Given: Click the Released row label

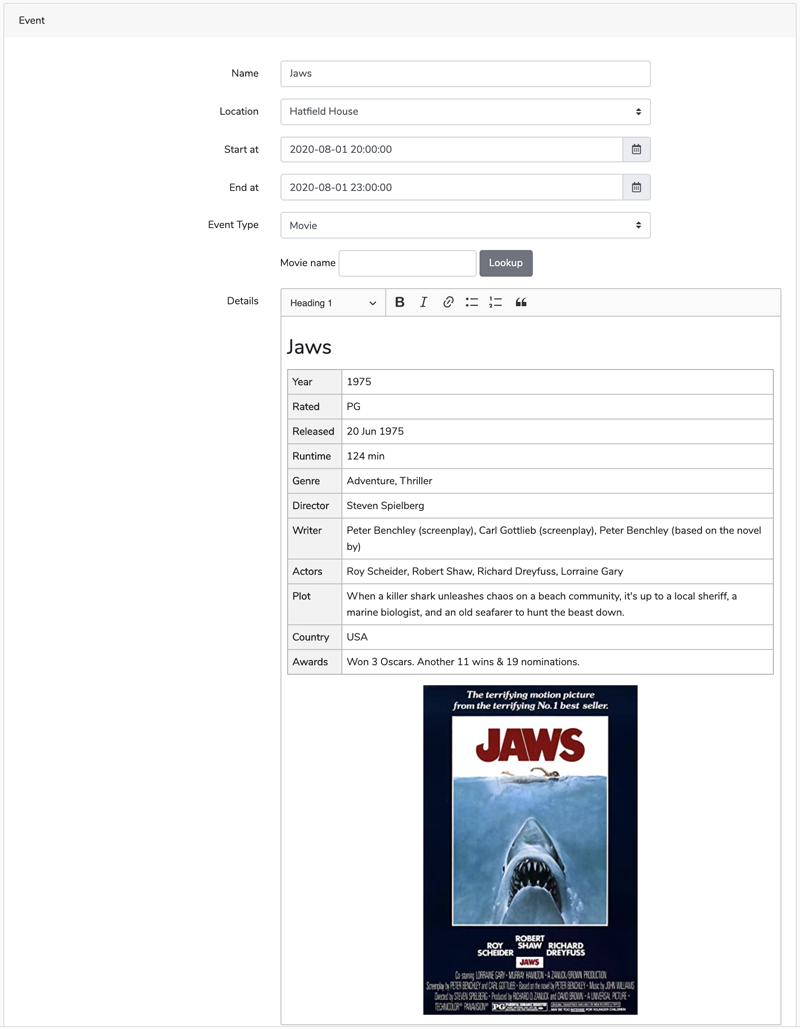Looking at the screenshot, I should coord(313,432).
